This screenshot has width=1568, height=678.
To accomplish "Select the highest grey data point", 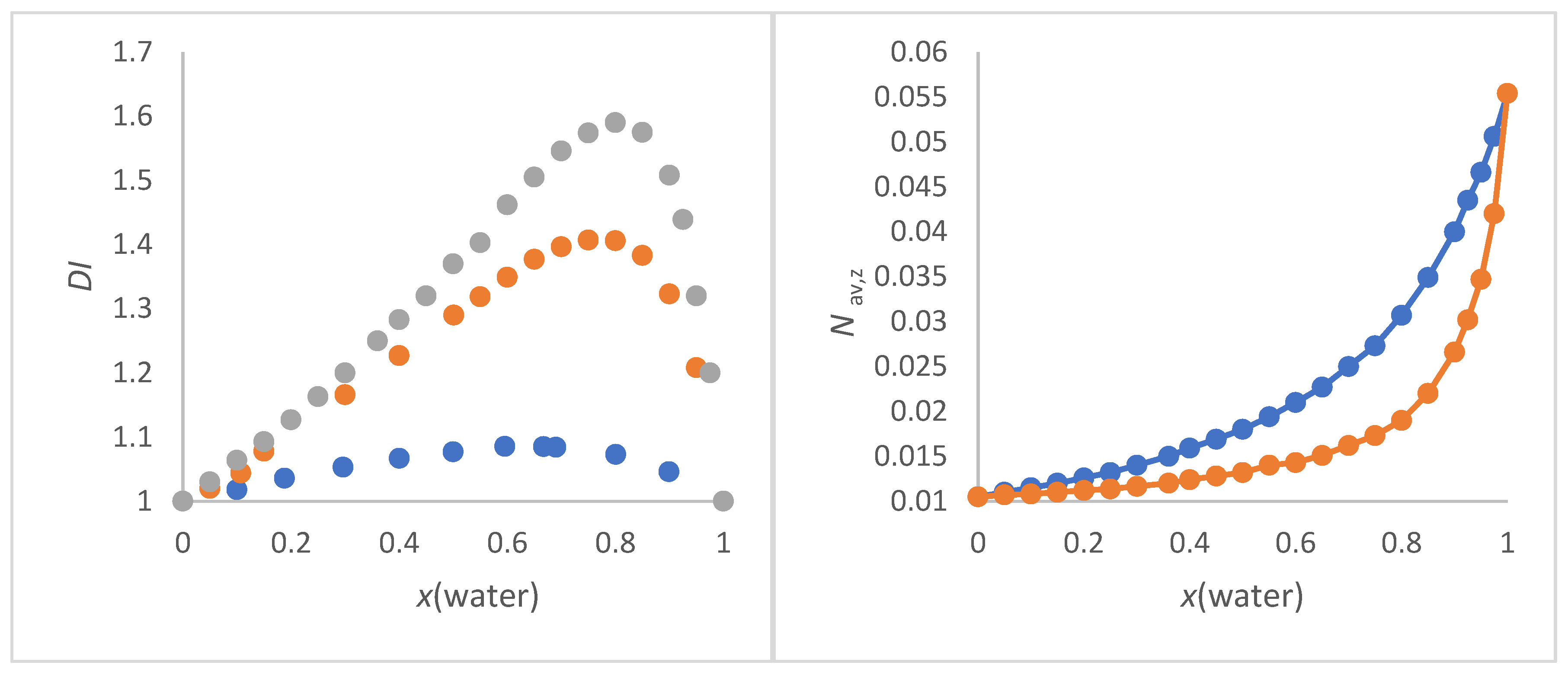I will coord(615,122).
